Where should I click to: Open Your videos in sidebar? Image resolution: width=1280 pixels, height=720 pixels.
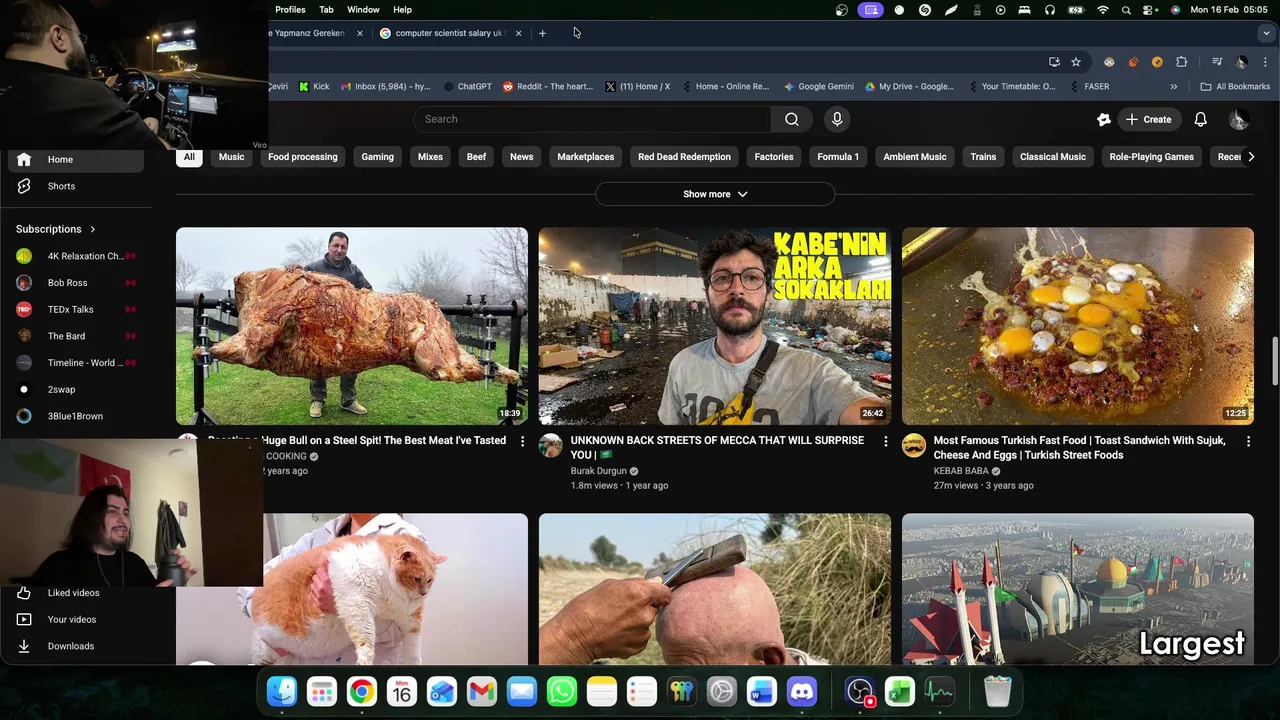point(76,620)
